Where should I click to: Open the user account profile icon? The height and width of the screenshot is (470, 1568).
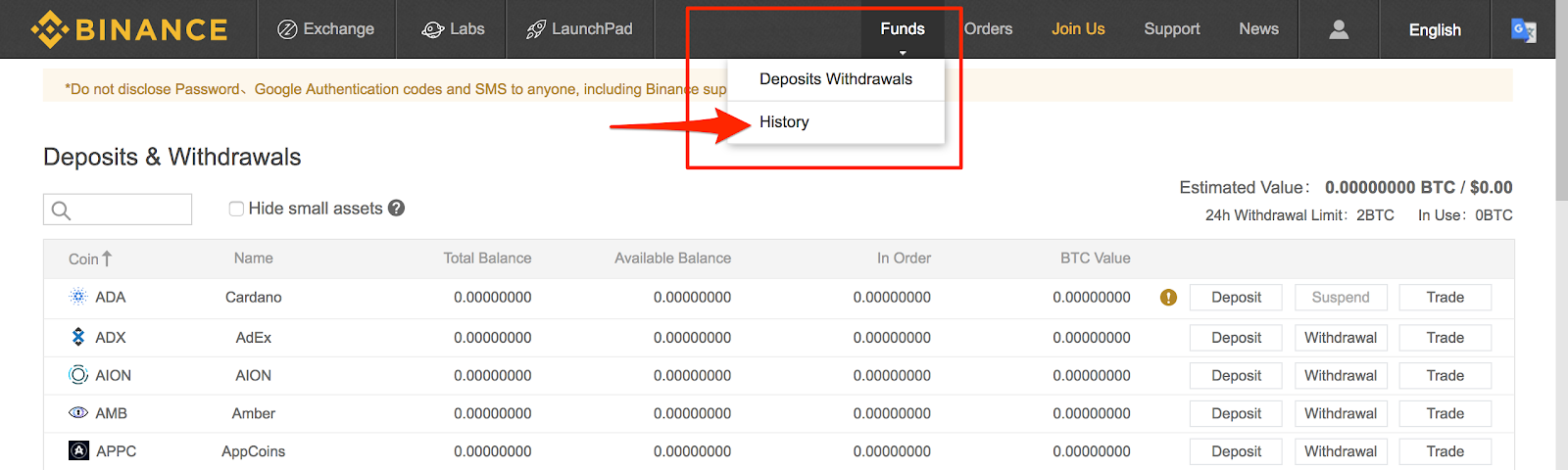pyautogui.click(x=1339, y=29)
